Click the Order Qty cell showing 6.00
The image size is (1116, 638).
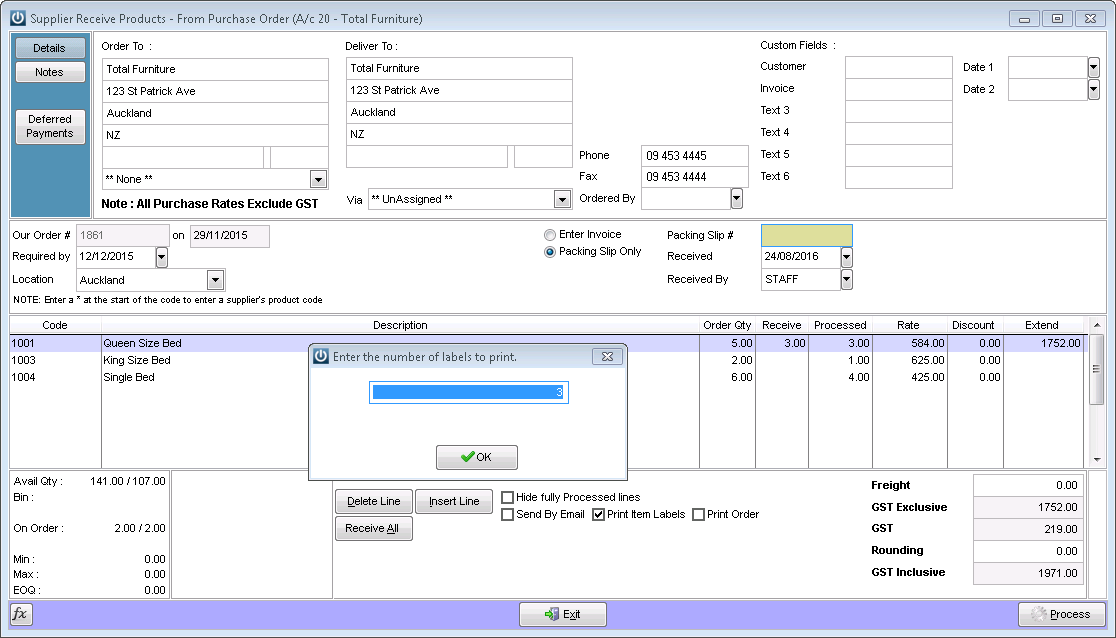[727, 377]
